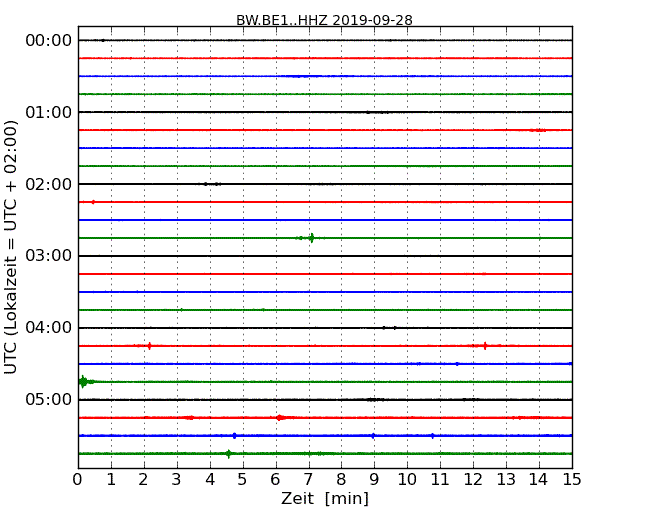
Task: Click the green seismic event near minute 7 on 02:45 trace
Action: 311,238
